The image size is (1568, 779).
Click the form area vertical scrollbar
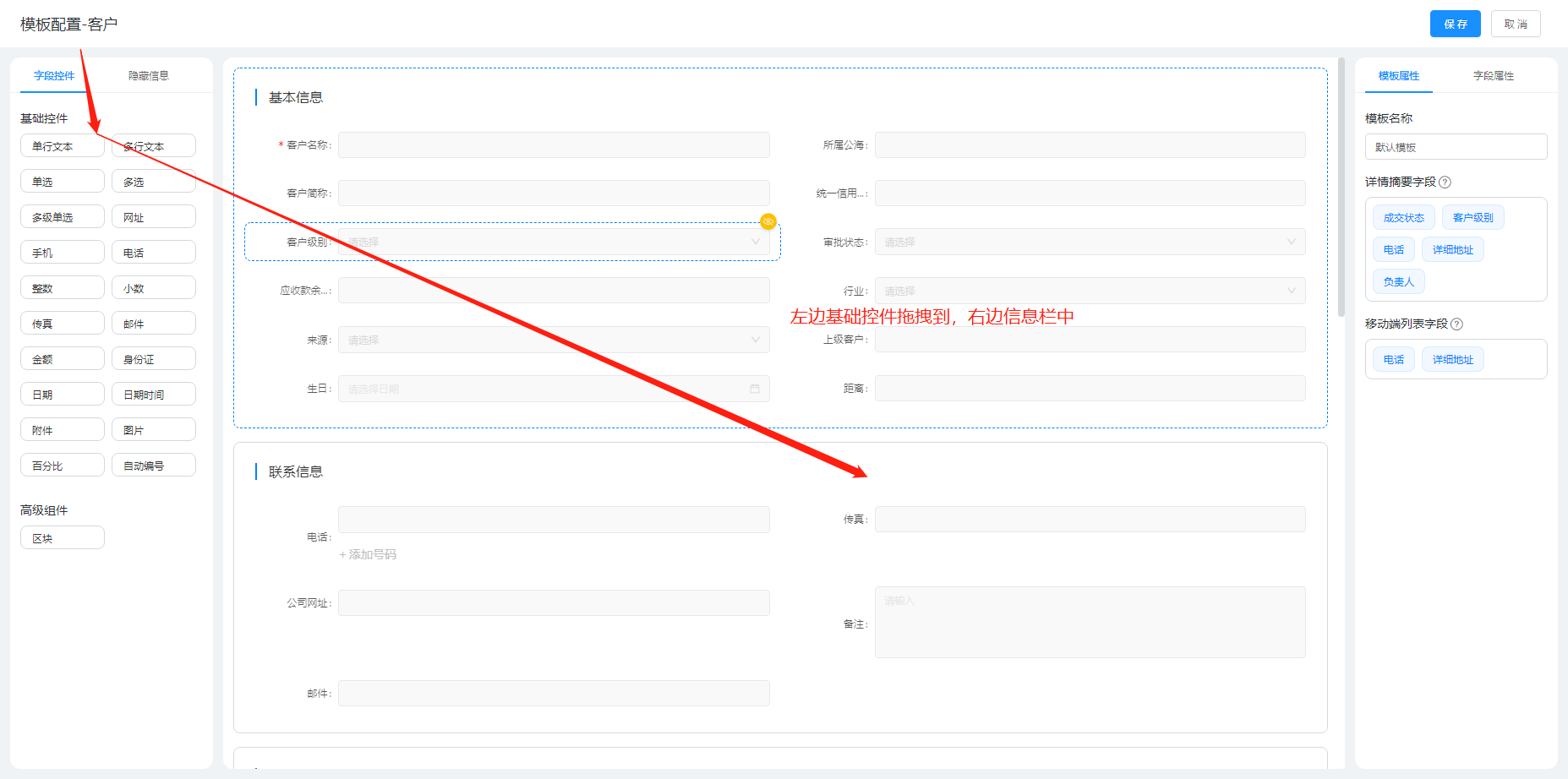tap(1341, 188)
